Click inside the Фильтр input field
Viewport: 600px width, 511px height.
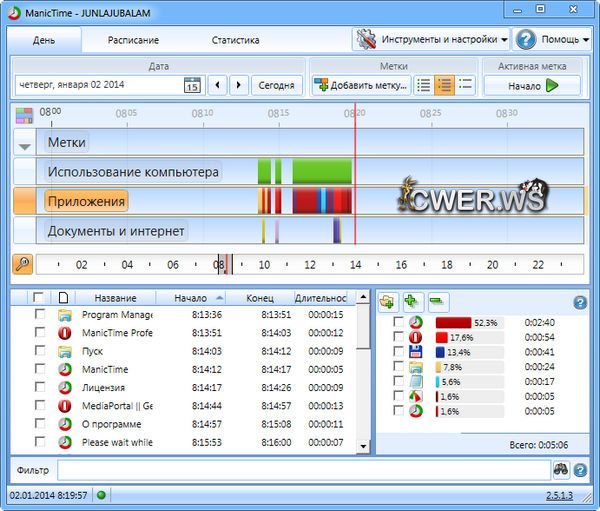[x=304, y=470]
